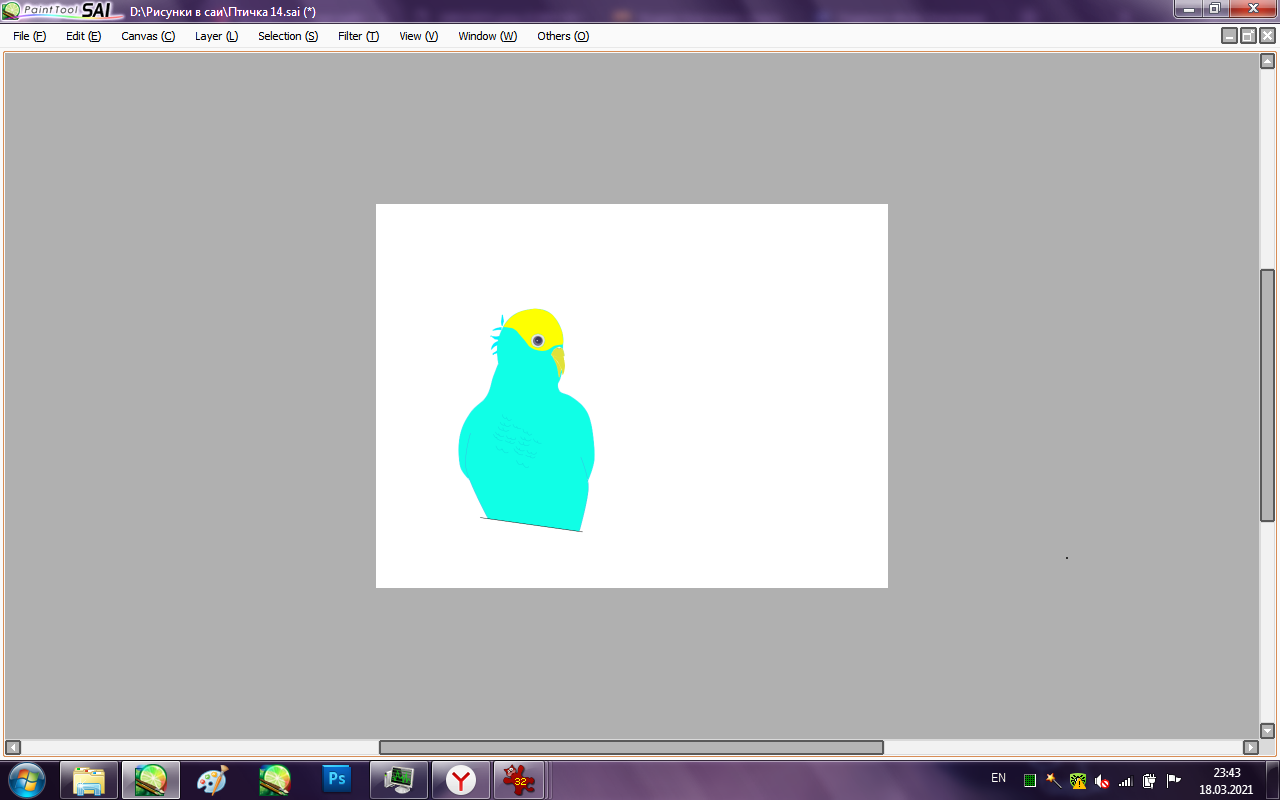Screen dimensions: 1280x800
Task: Open the Layer menu
Action: coord(216,36)
